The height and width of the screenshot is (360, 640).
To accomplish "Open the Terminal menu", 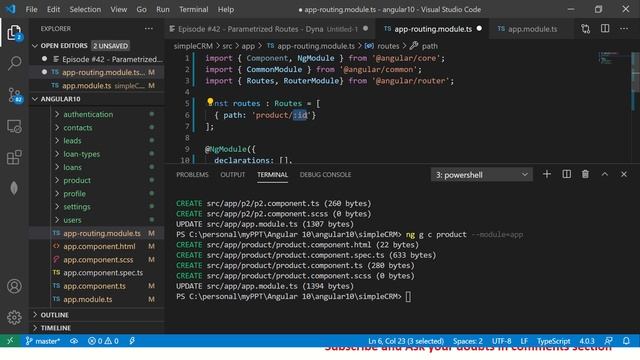I will pyautogui.click(x=193, y=9).
